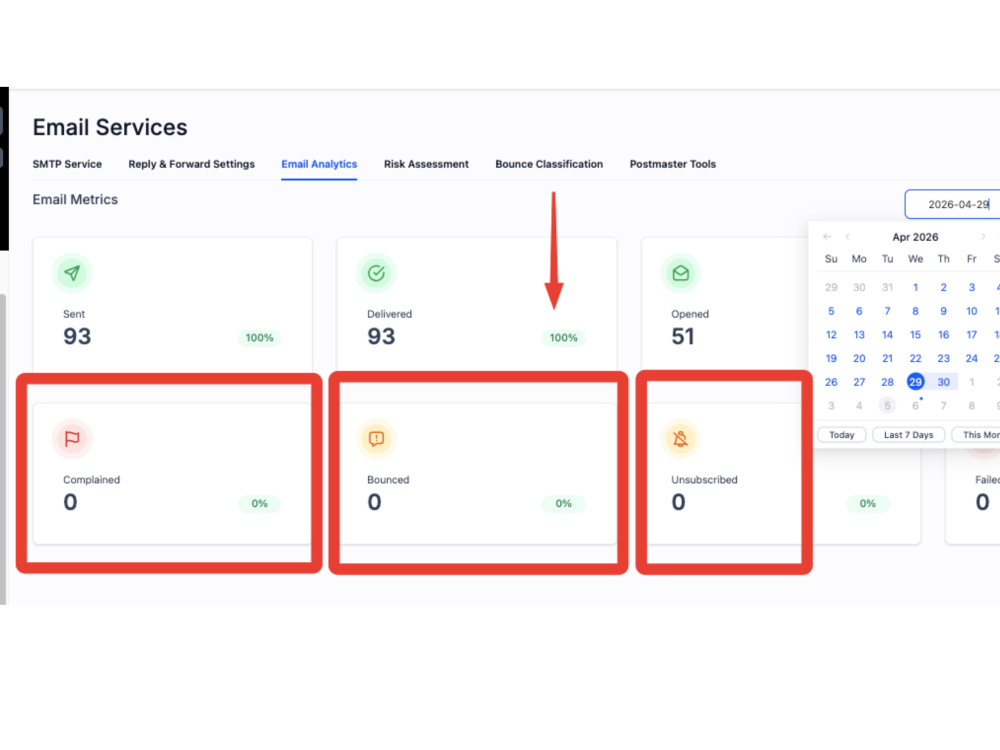Pick April 20 in the calendar
Image resolution: width=1000 pixels, height=750 pixels.
(859, 358)
